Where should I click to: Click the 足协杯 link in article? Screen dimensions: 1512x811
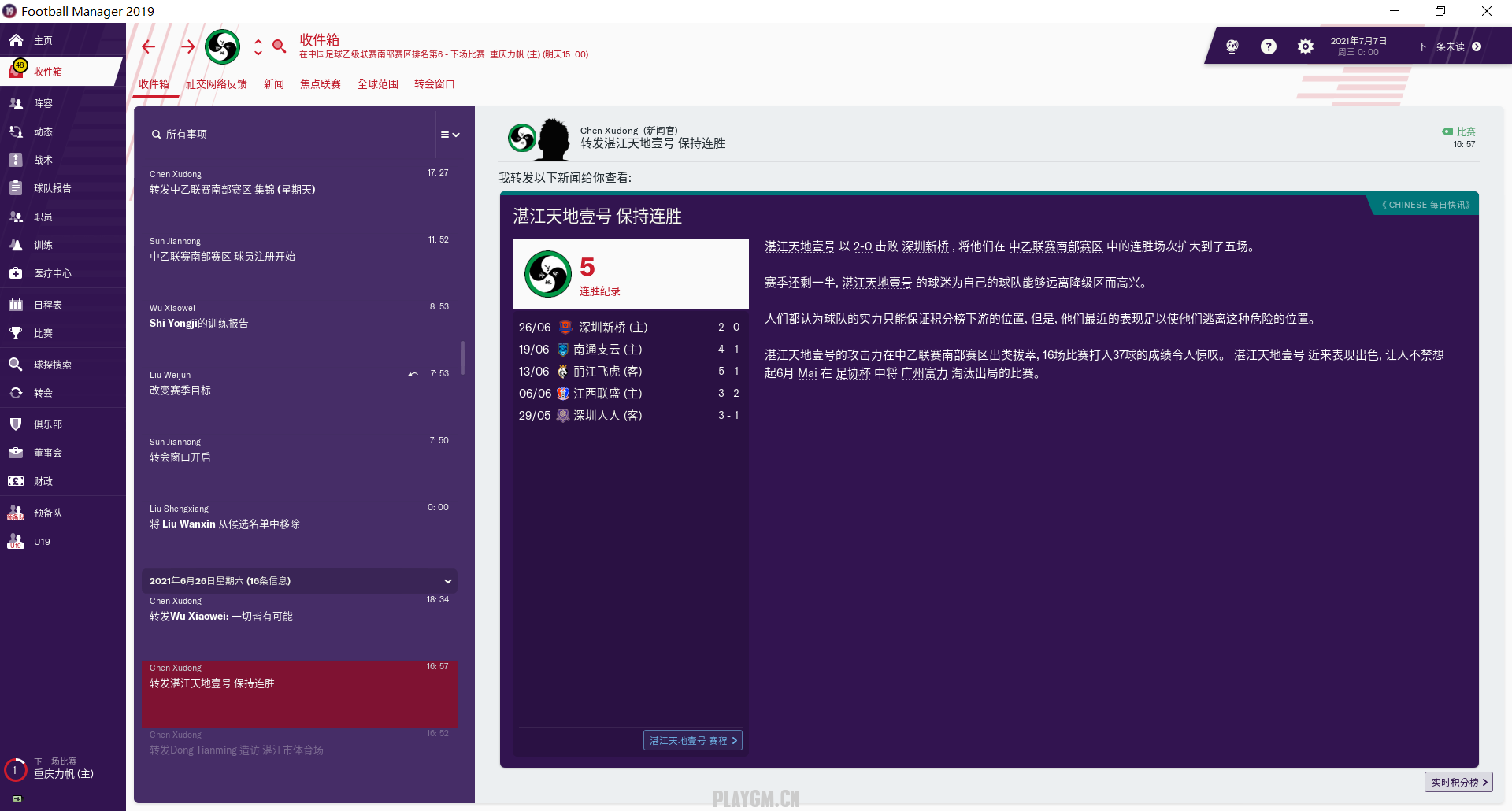(x=853, y=373)
